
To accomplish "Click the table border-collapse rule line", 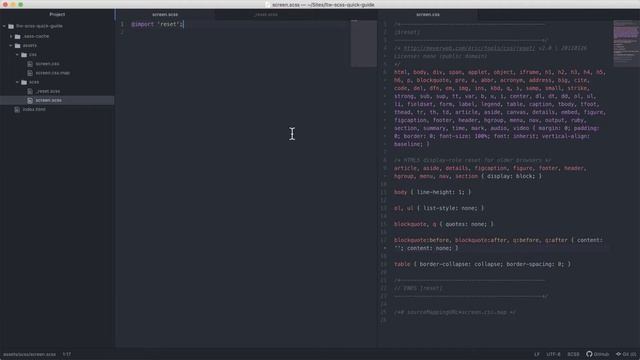I will point(482,264).
